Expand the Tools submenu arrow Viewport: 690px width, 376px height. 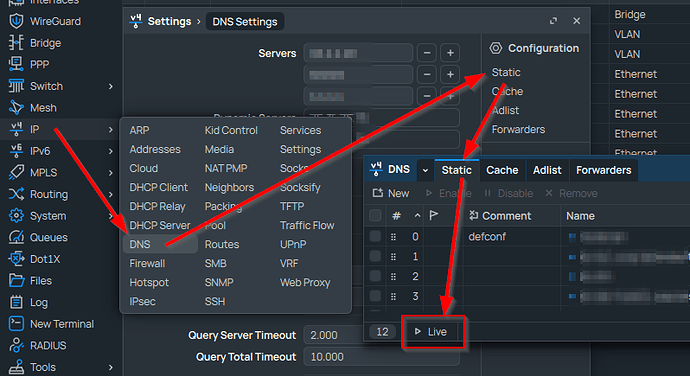pyautogui.click(x=110, y=367)
